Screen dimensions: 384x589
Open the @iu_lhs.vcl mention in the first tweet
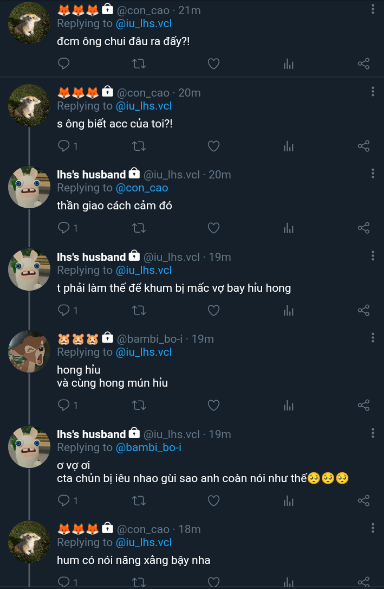pyautogui.click(x=144, y=24)
